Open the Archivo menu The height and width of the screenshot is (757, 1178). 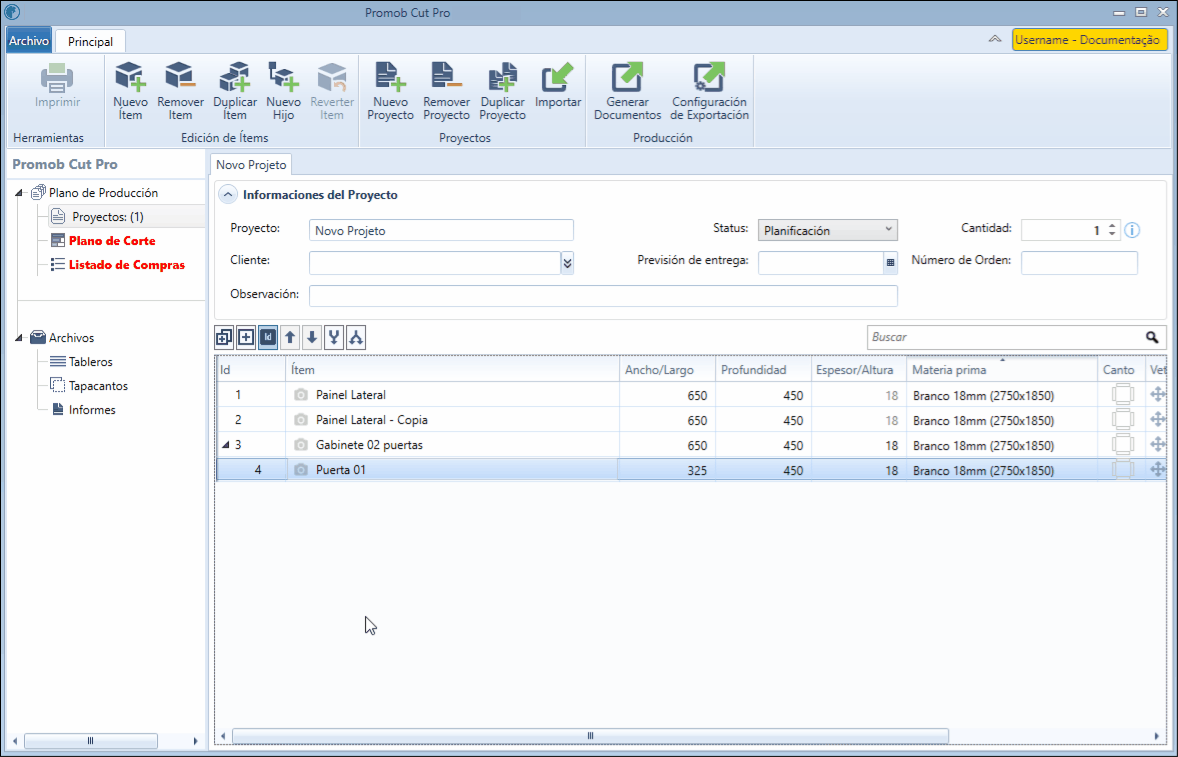pos(29,41)
